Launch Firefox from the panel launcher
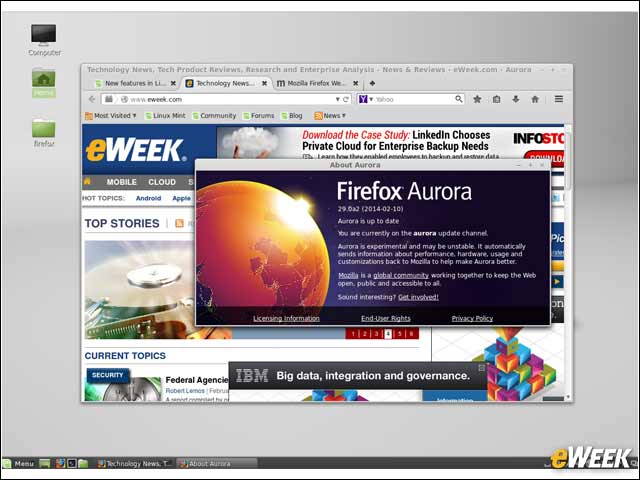640x480 pixels. coord(60,463)
